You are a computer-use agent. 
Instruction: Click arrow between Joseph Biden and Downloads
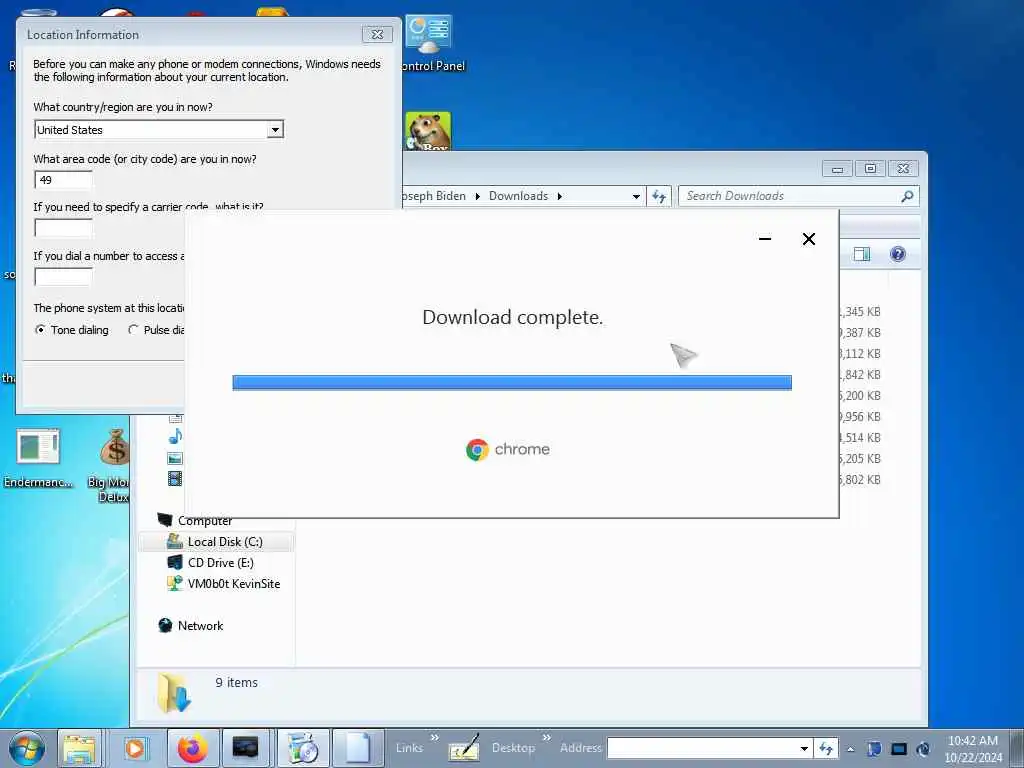point(477,196)
